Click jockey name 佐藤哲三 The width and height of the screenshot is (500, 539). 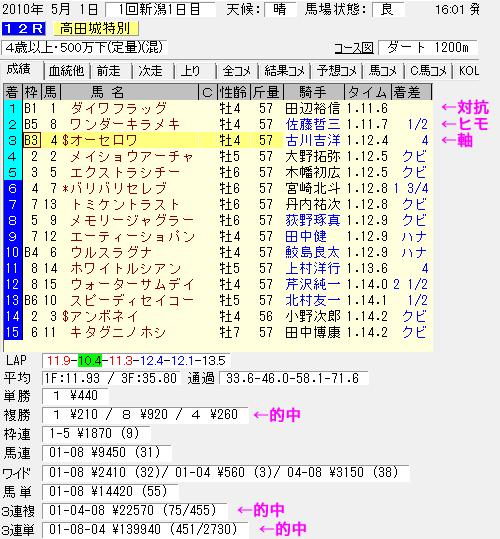pyautogui.click(x=313, y=124)
